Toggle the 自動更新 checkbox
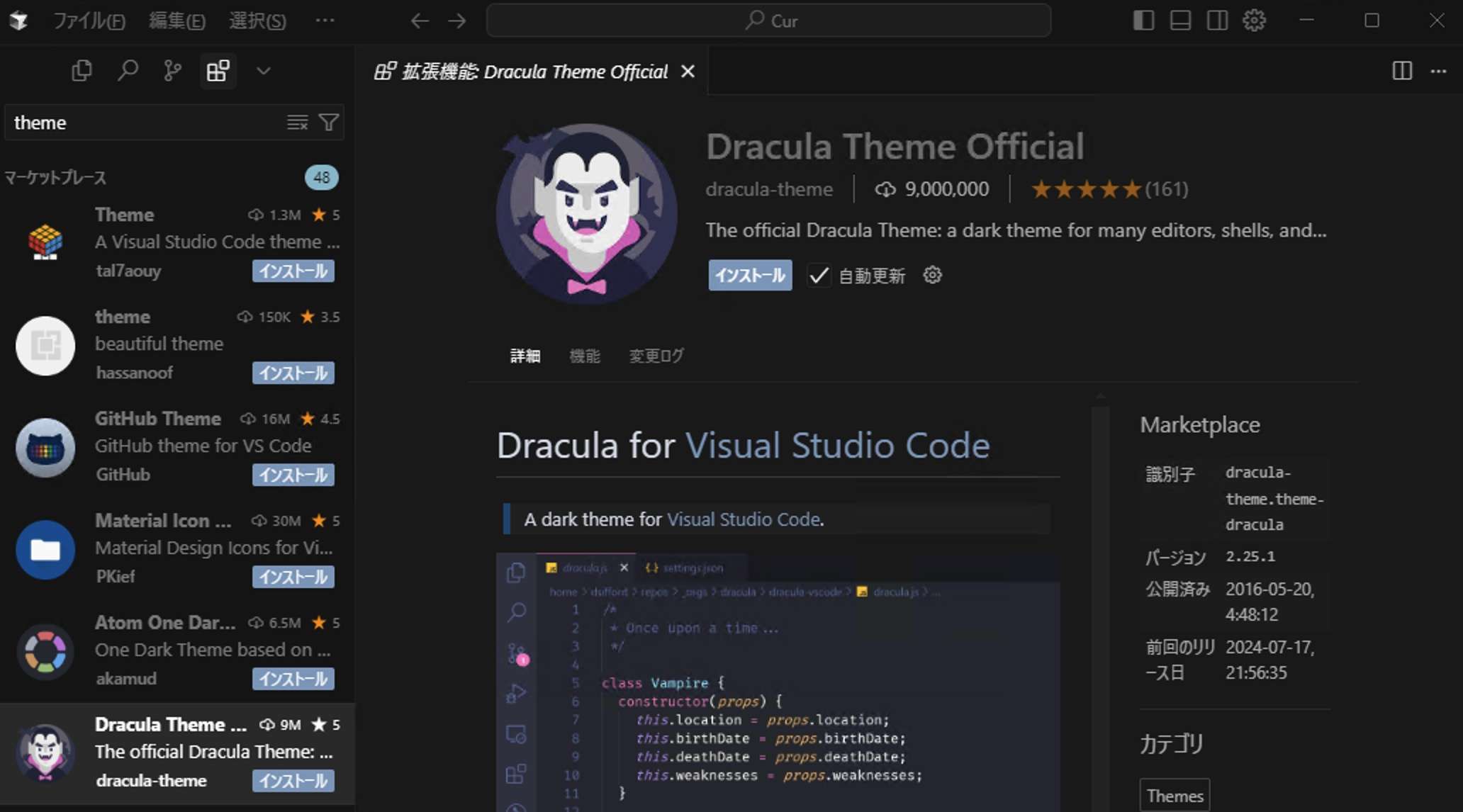The image size is (1463, 812). tap(819, 276)
